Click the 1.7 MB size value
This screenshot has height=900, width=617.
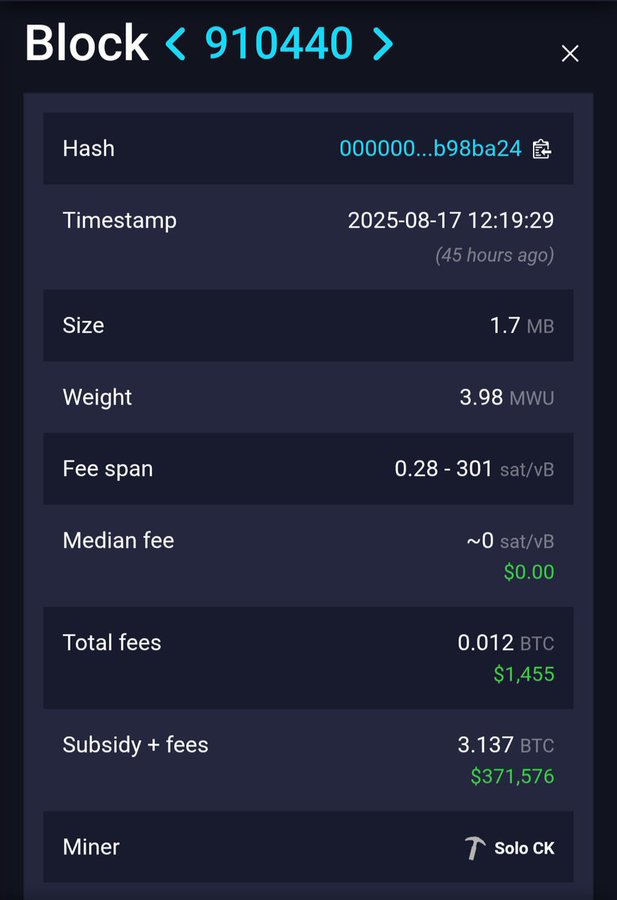tap(522, 325)
